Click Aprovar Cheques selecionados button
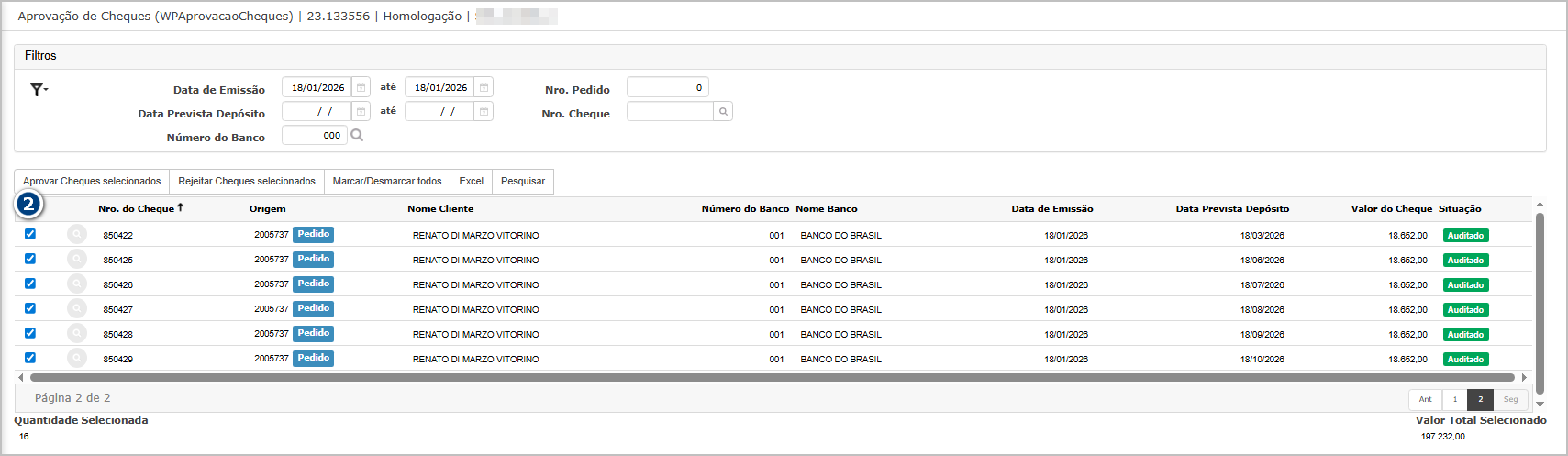Screen dimensions: 1568x456 92,182
